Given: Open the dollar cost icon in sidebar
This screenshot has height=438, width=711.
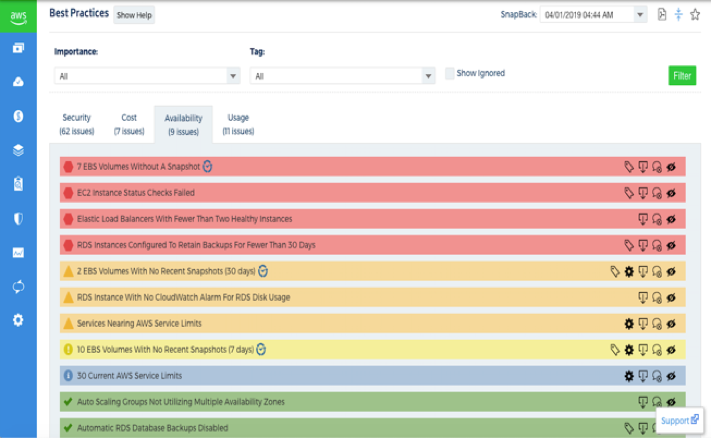Looking at the screenshot, I should point(18,116).
